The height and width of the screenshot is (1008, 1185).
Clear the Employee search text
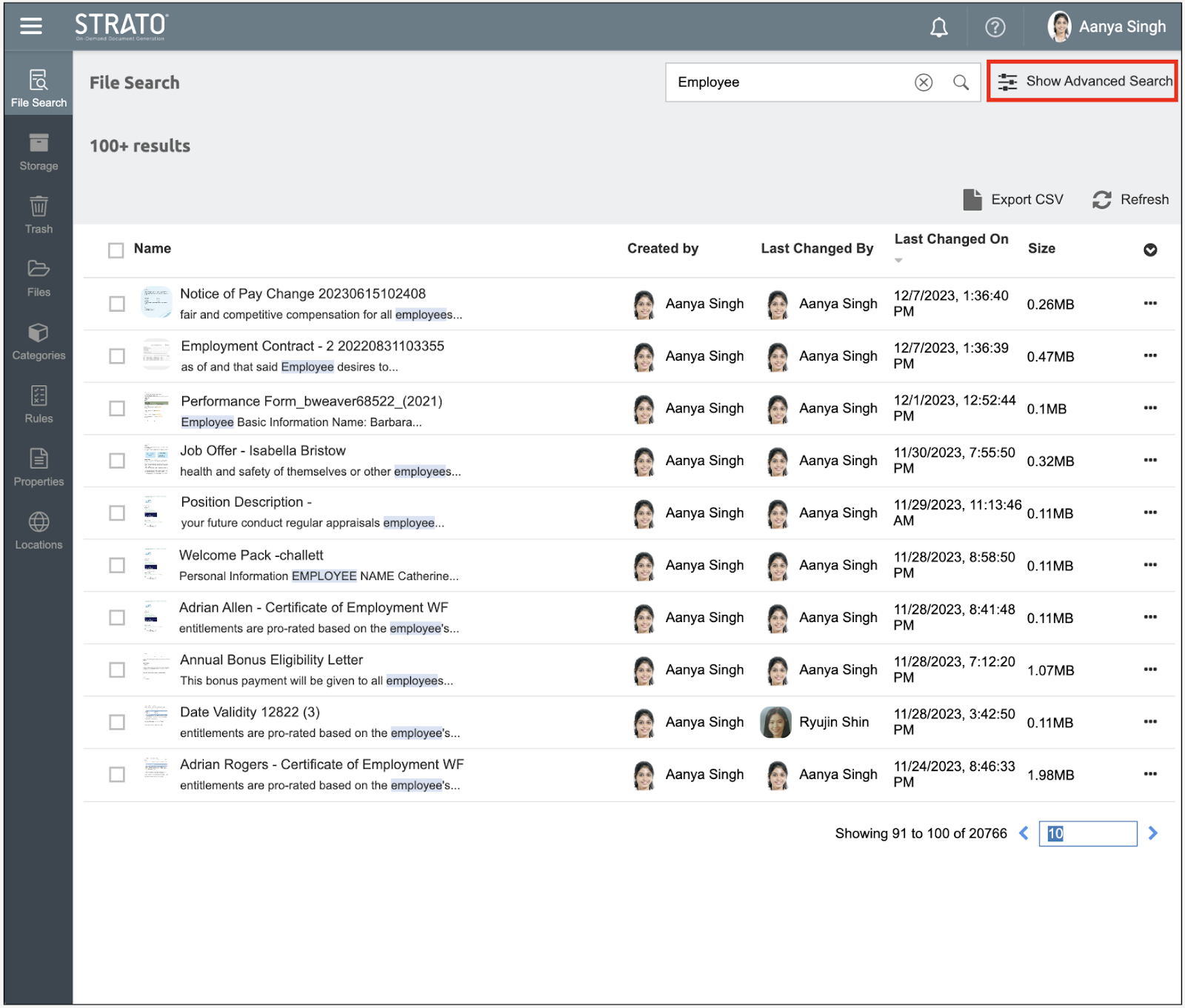pos(923,82)
